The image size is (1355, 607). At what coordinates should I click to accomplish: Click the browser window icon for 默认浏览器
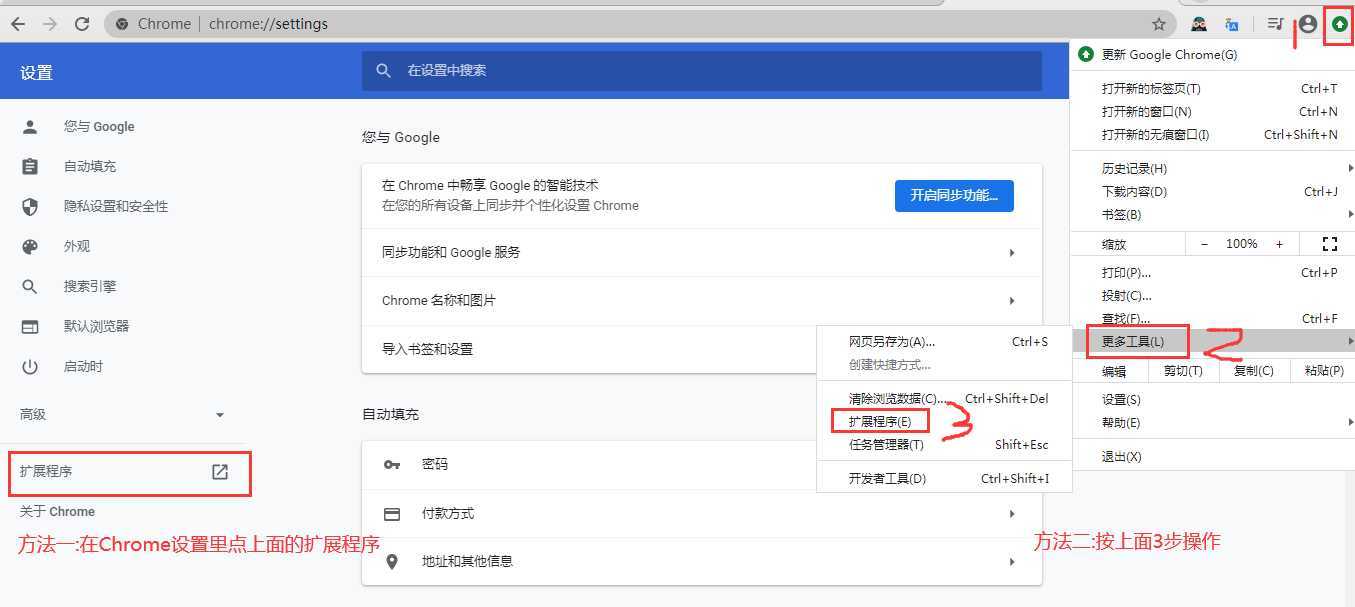[30, 327]
